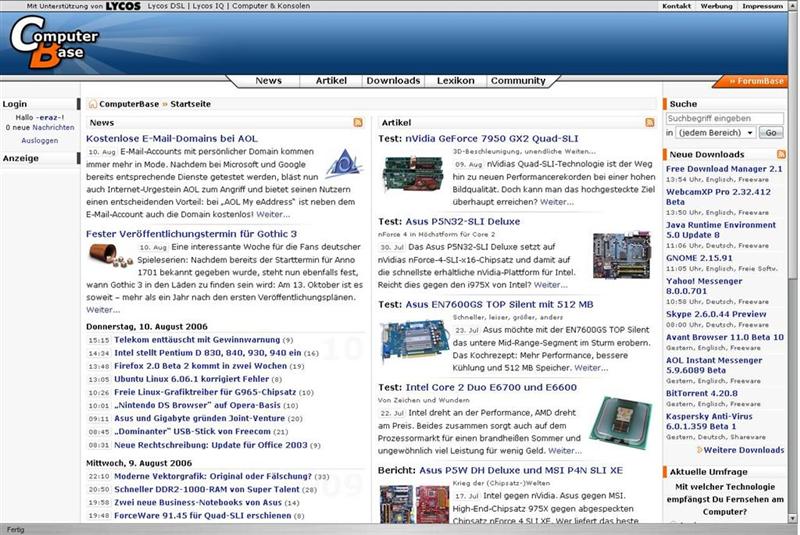Click ComputerBase in the breadcrumb
The image size is (800, 535).
(129, 104)
